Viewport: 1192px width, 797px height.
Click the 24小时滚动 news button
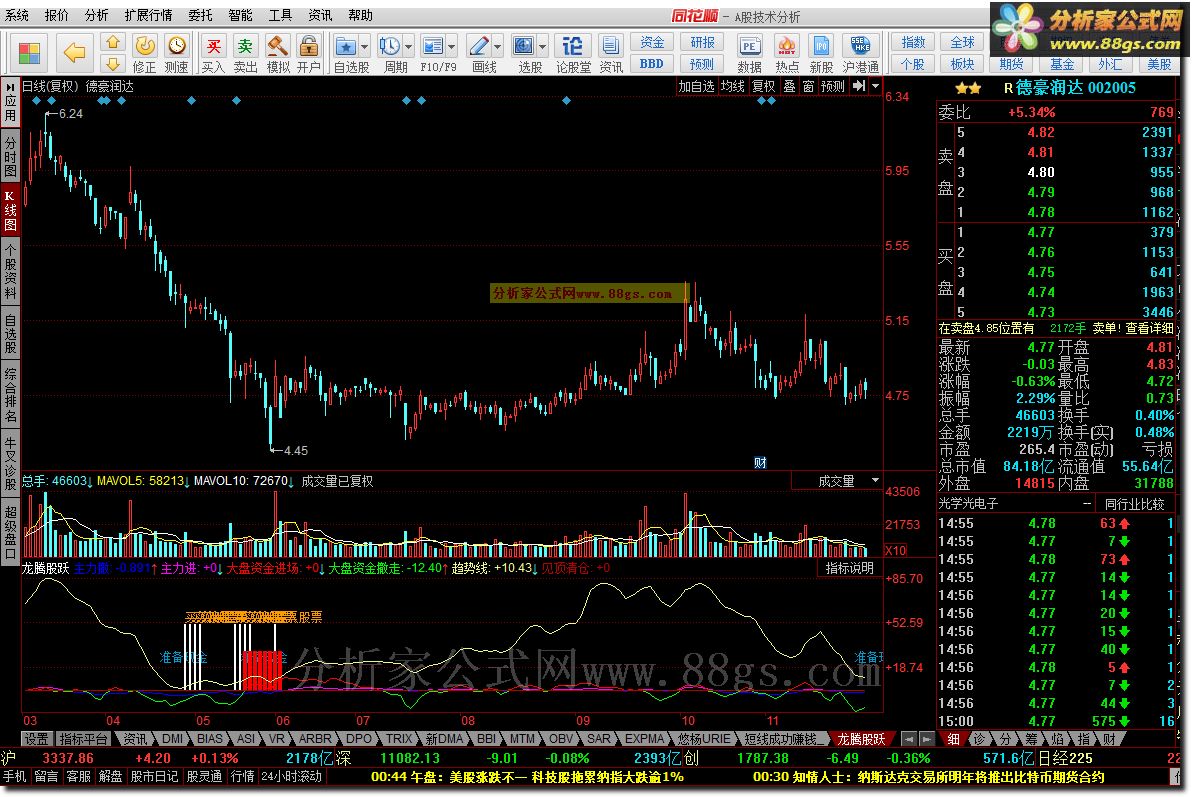(291, 776)
